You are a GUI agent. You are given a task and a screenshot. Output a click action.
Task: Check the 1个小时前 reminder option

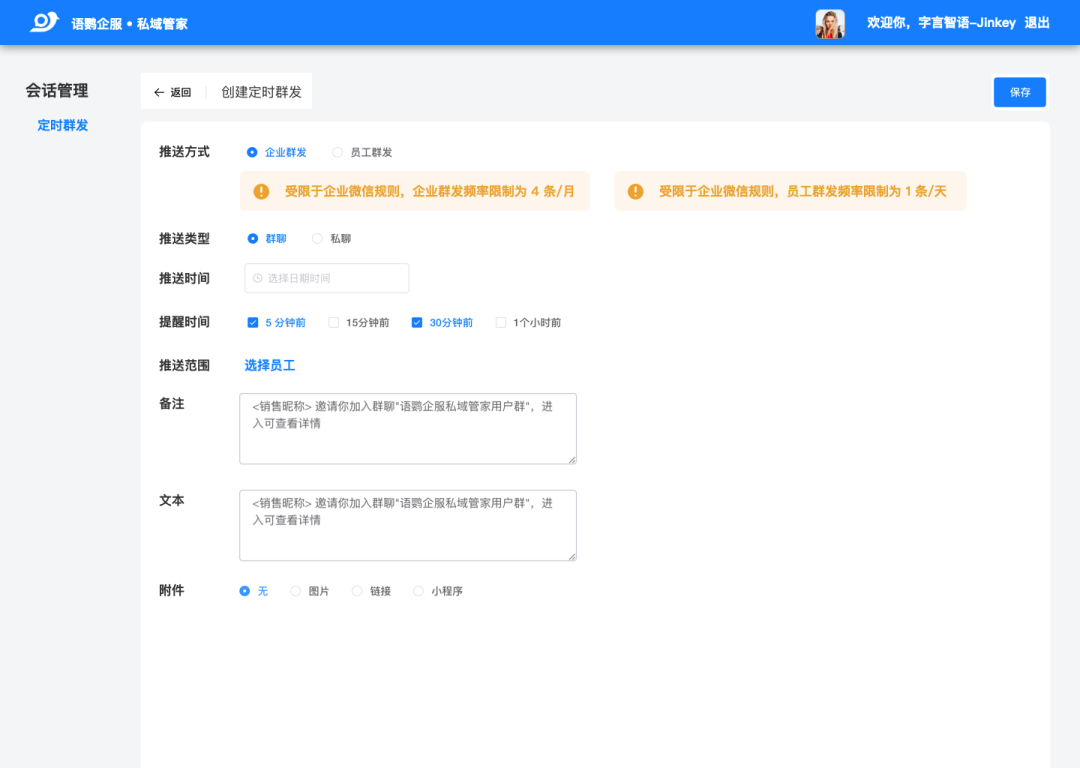coord(500,322)
